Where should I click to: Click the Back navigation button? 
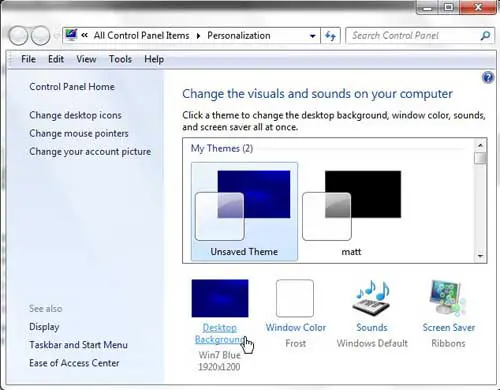click(x=18, y=36)
